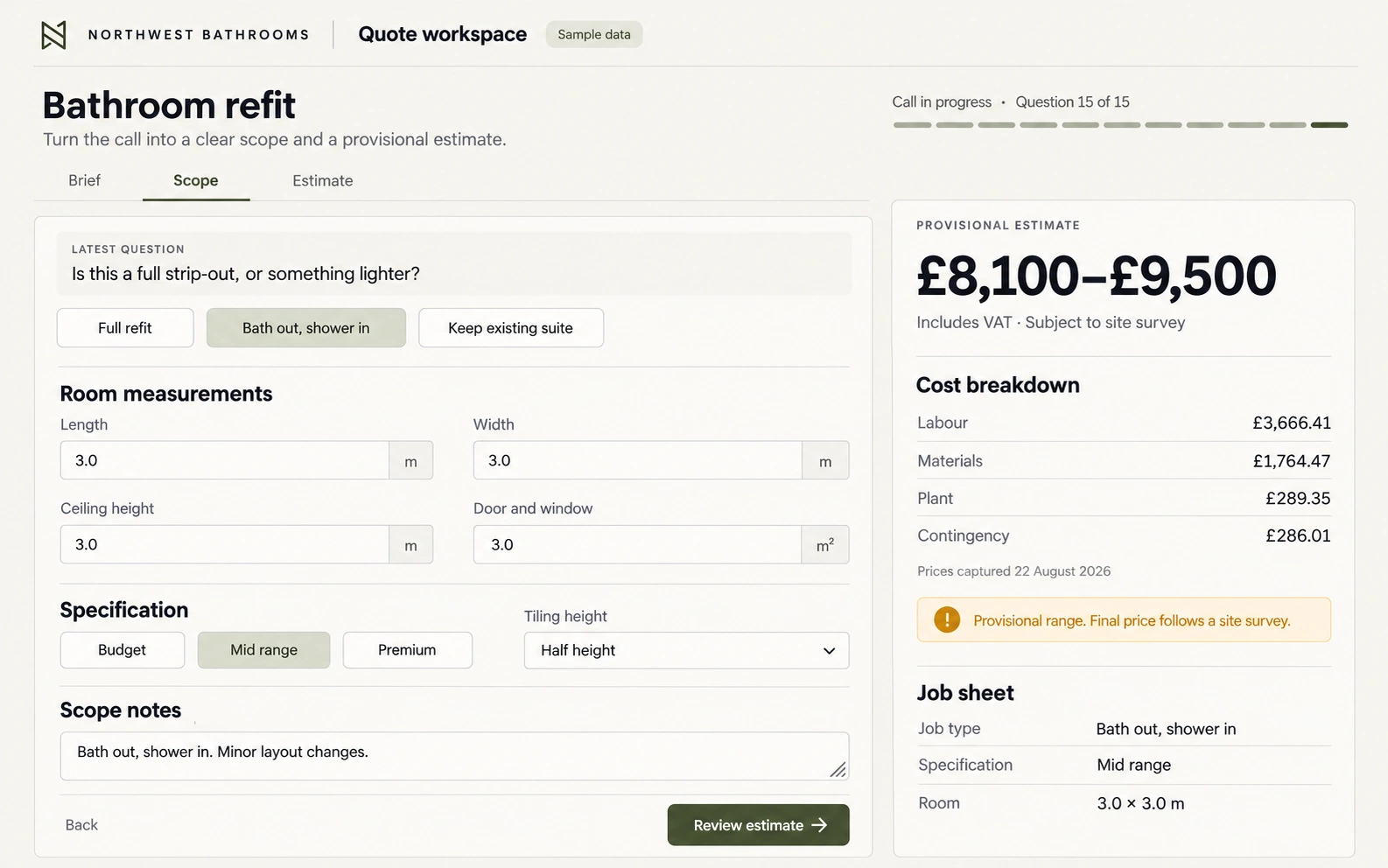Select the Full refit option
Viewport: 1388px width, 868px height.
pos(125,328)
